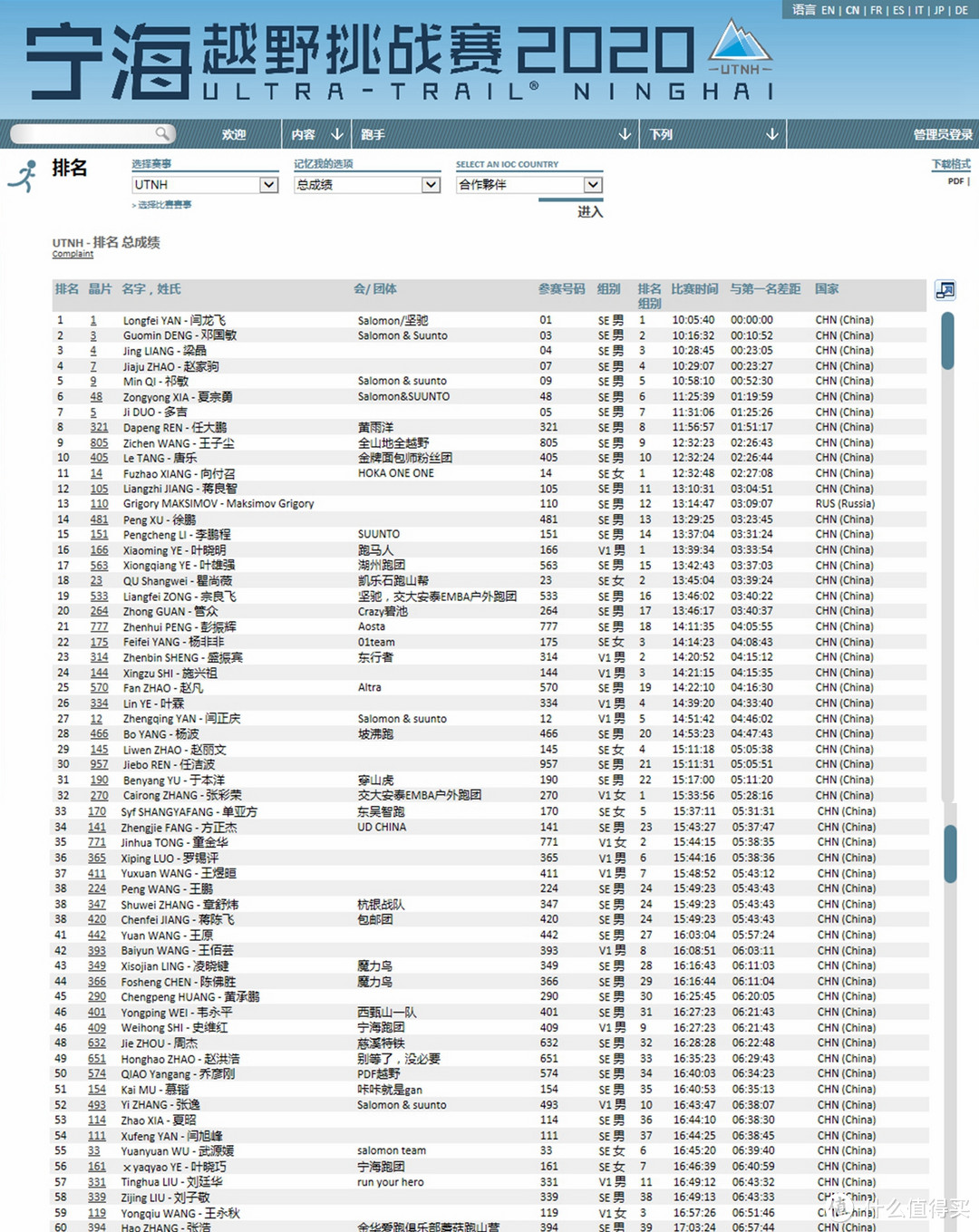979x1232 pixels.
Task: Click the run your hero team cell
Action: click(x=391, y=1182)
